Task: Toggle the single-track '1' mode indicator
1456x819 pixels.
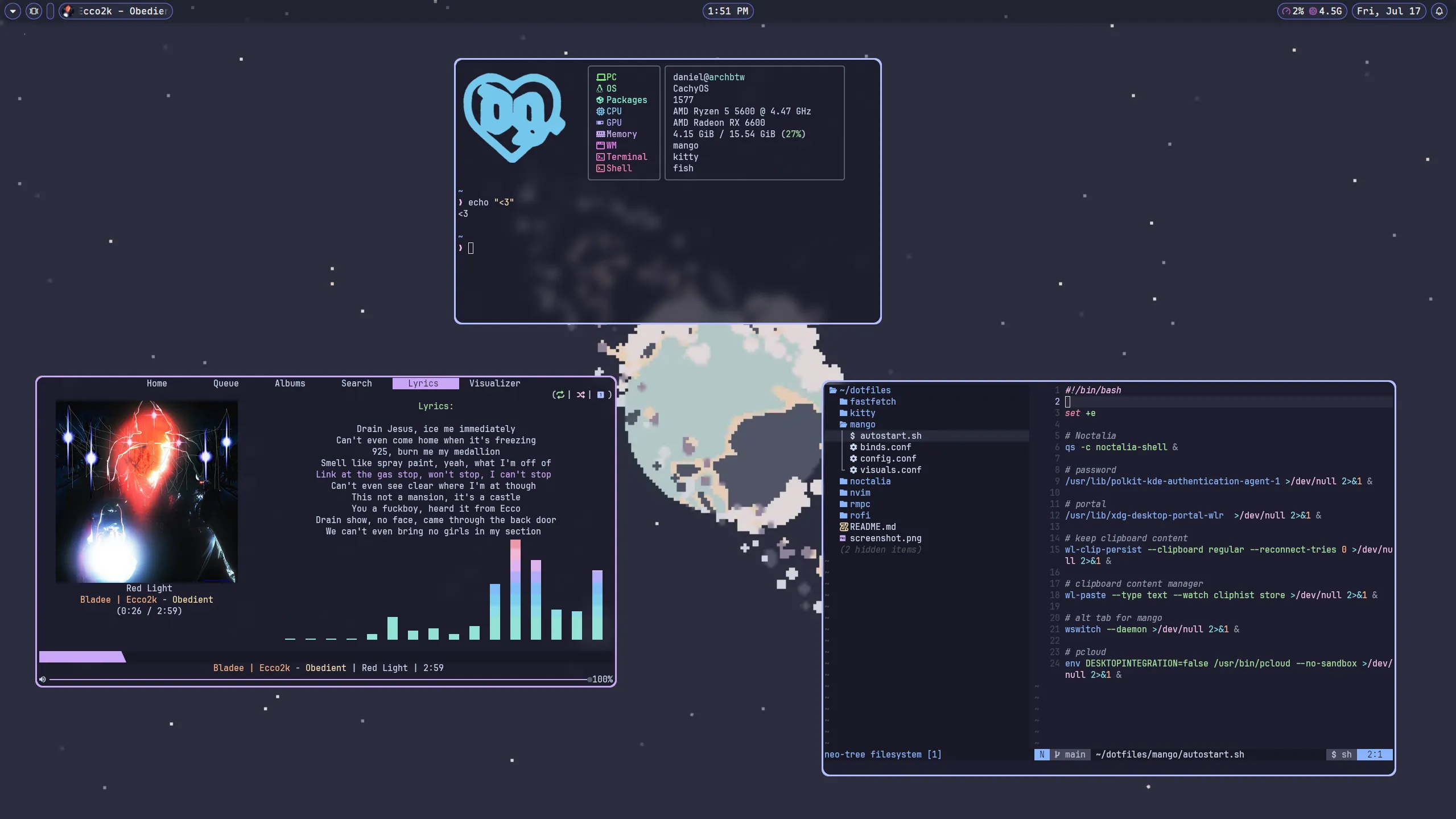Action: [x=600, y=394]
